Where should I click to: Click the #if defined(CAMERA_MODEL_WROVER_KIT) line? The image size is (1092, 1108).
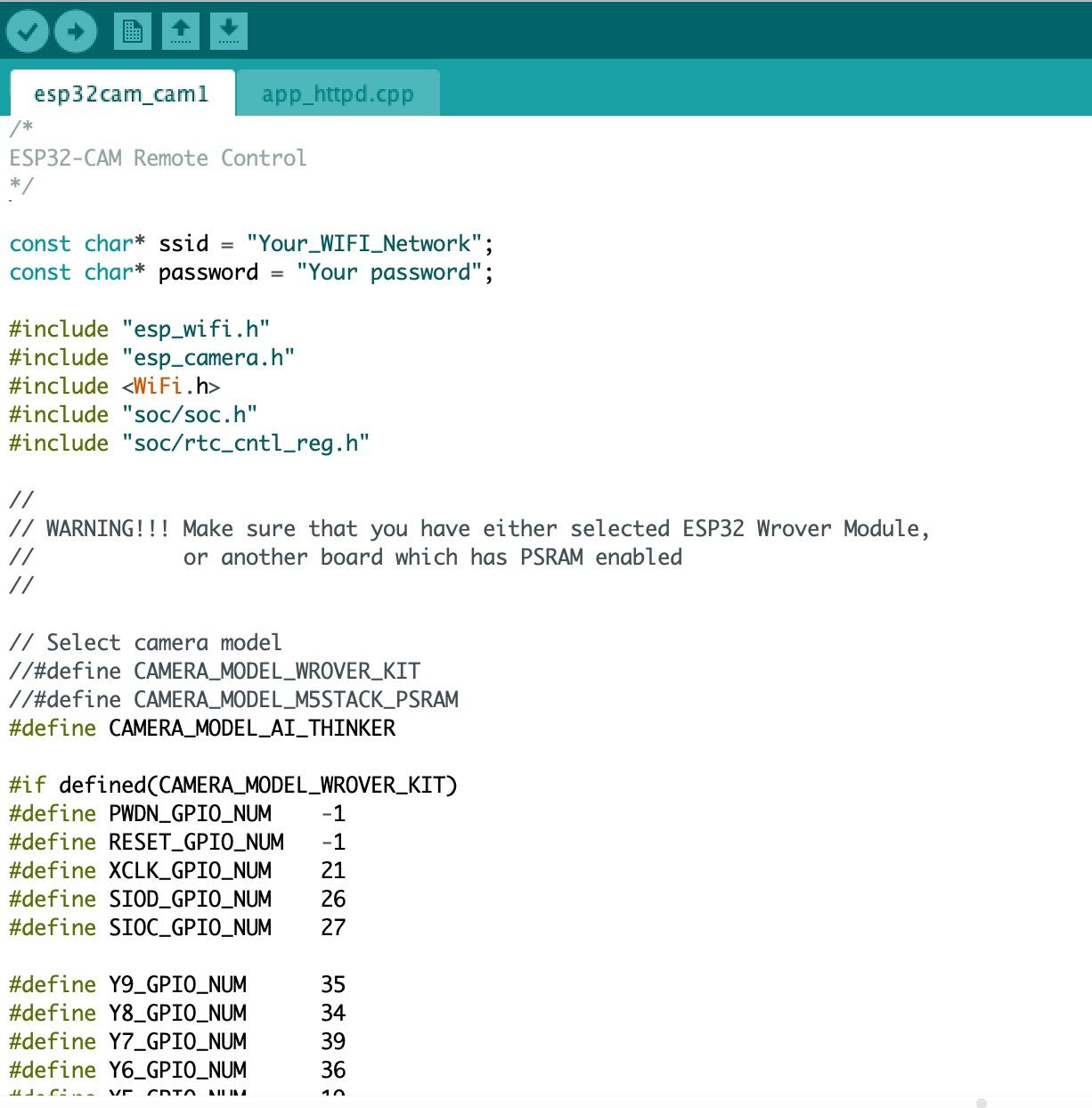point(233,785)
